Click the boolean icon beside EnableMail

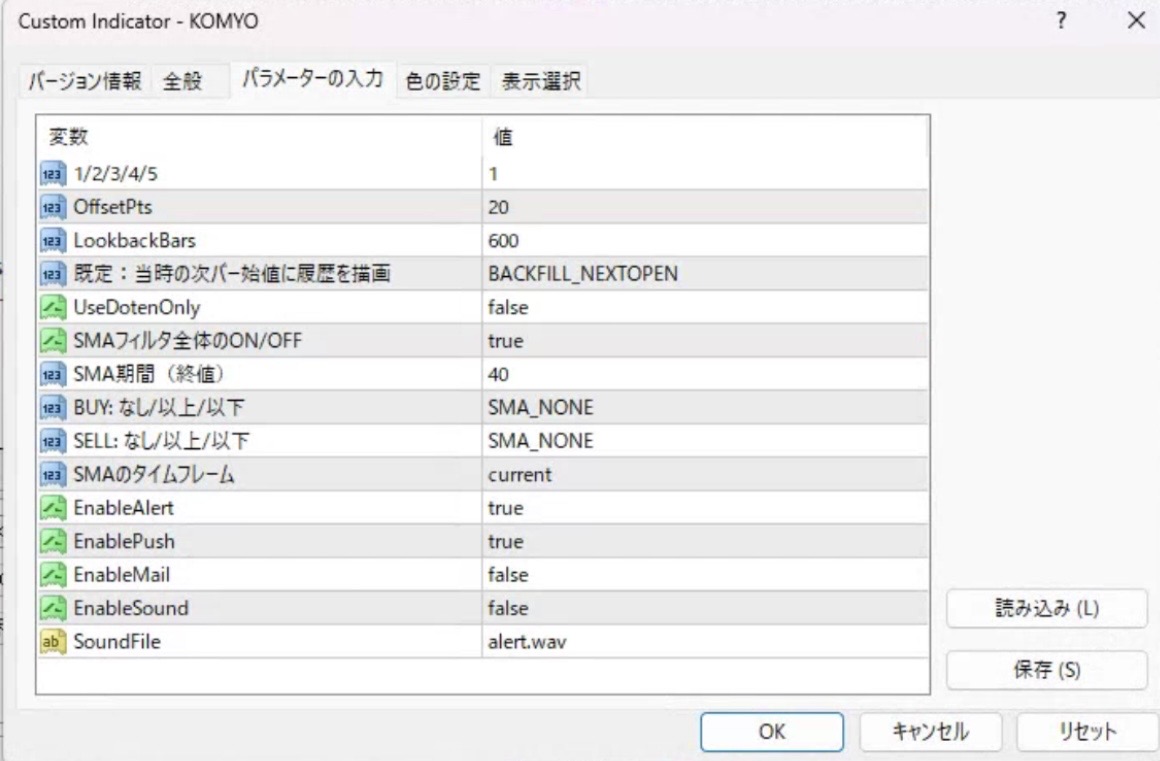click(53, 575)
